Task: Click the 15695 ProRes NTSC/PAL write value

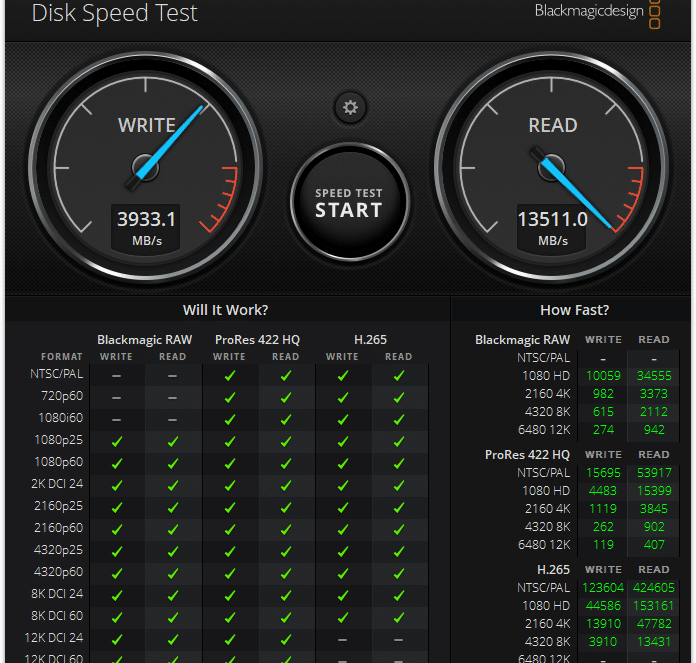Action: coord(603,473)
